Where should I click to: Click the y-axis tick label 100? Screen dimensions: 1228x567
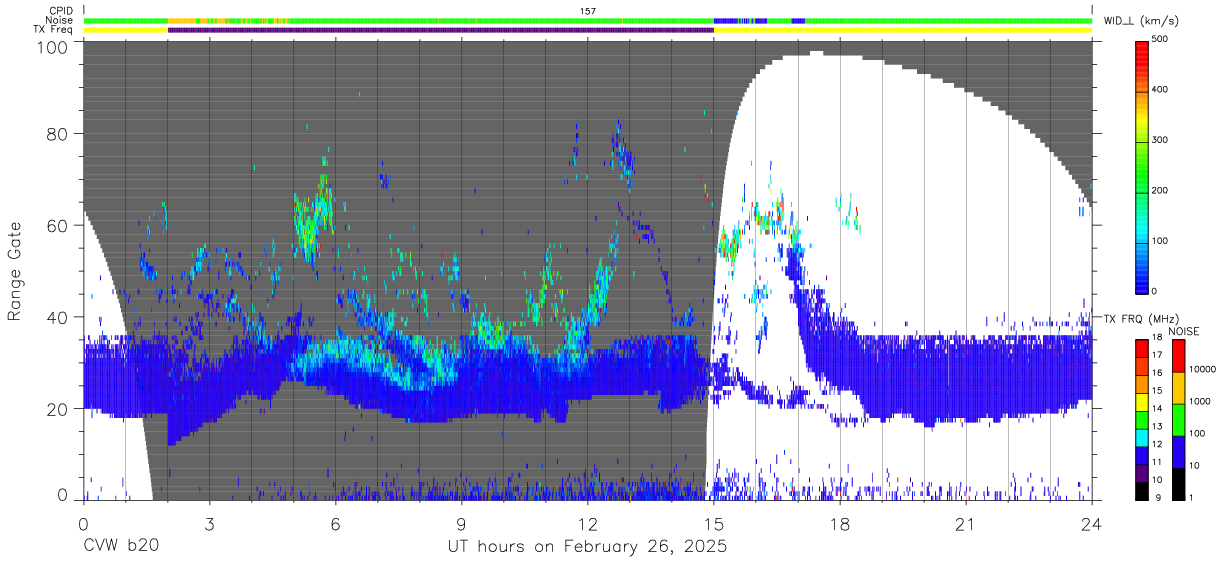point(52,47)
